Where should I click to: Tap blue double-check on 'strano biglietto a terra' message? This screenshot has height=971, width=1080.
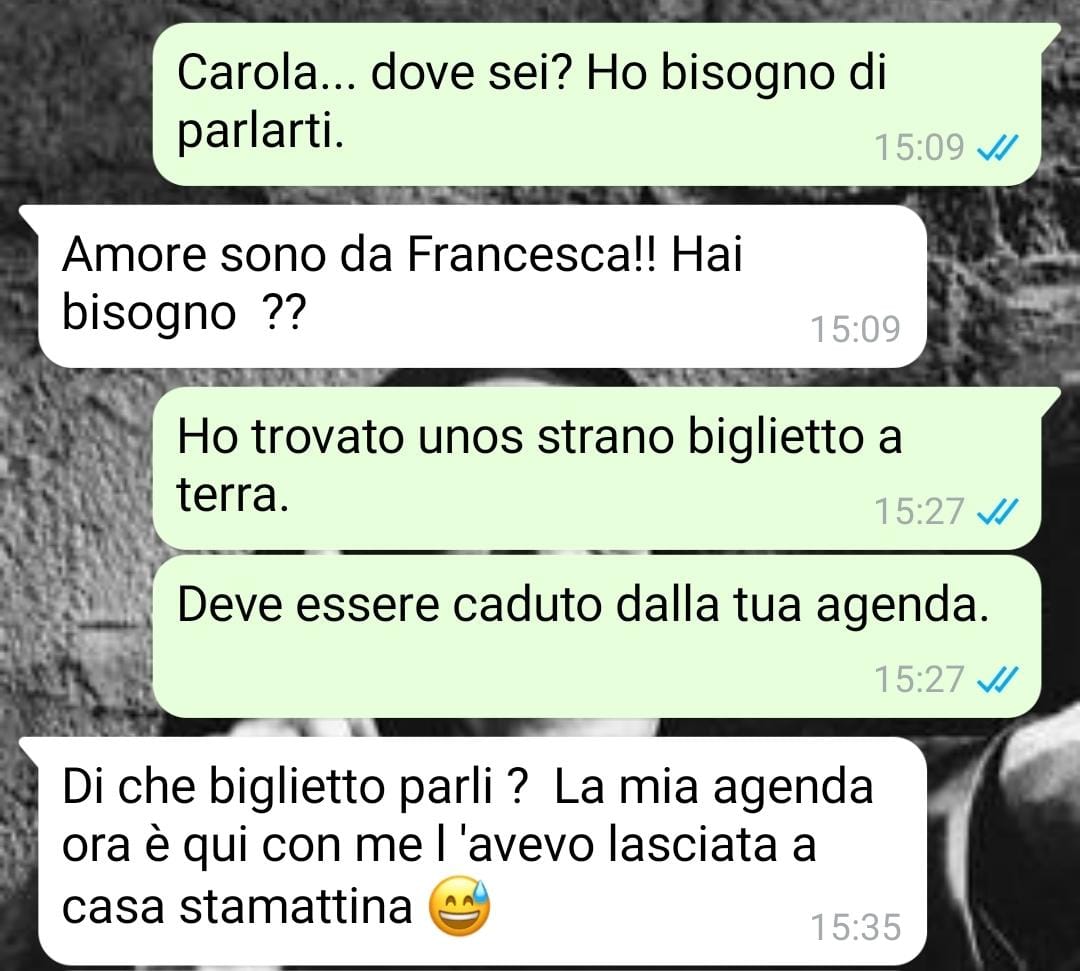pyautogui.click(x=997, y=512)
